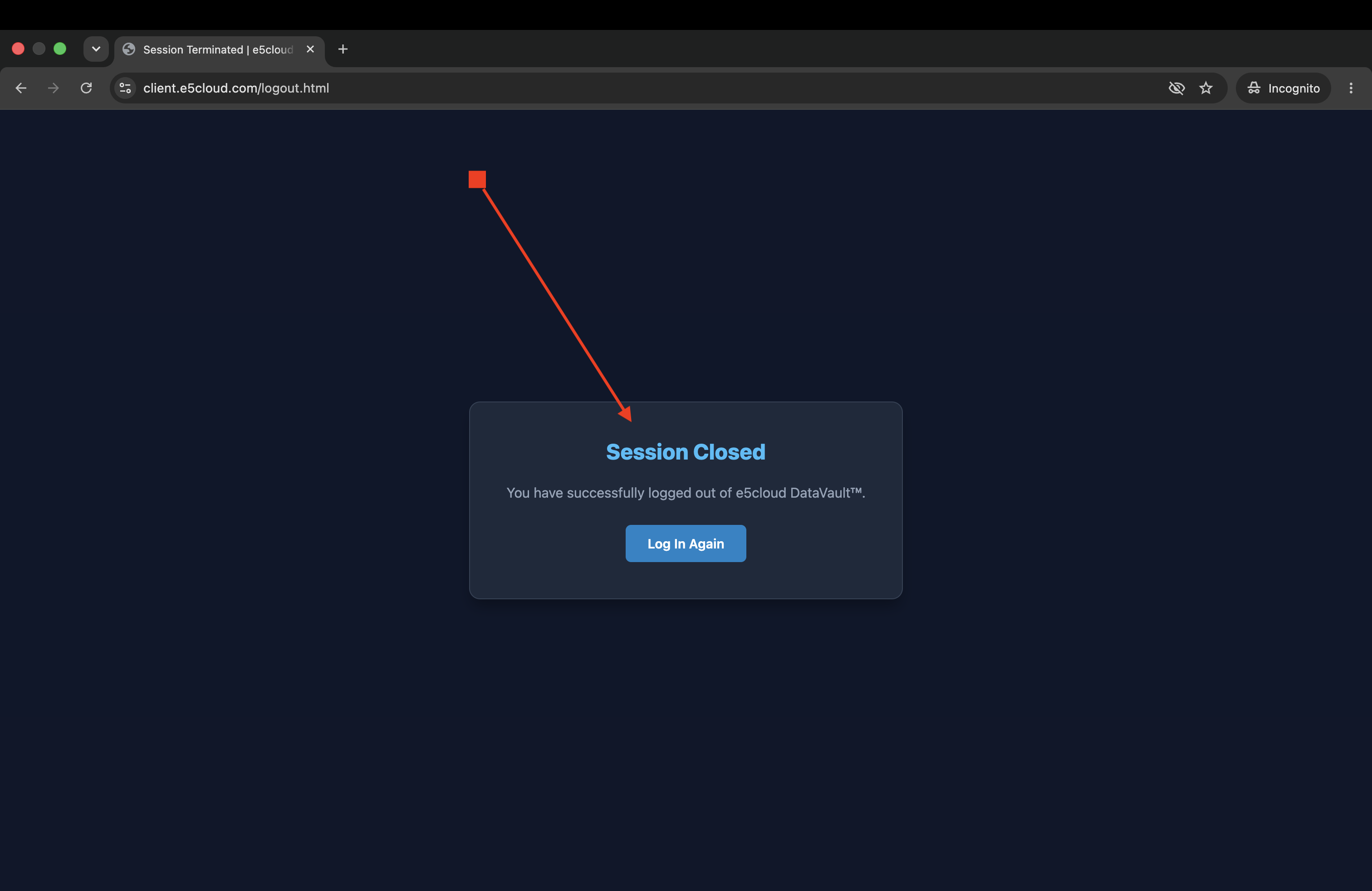Maximize window with the green button
The width and height of the screenshot is (1372, 891).
point(60,49)
